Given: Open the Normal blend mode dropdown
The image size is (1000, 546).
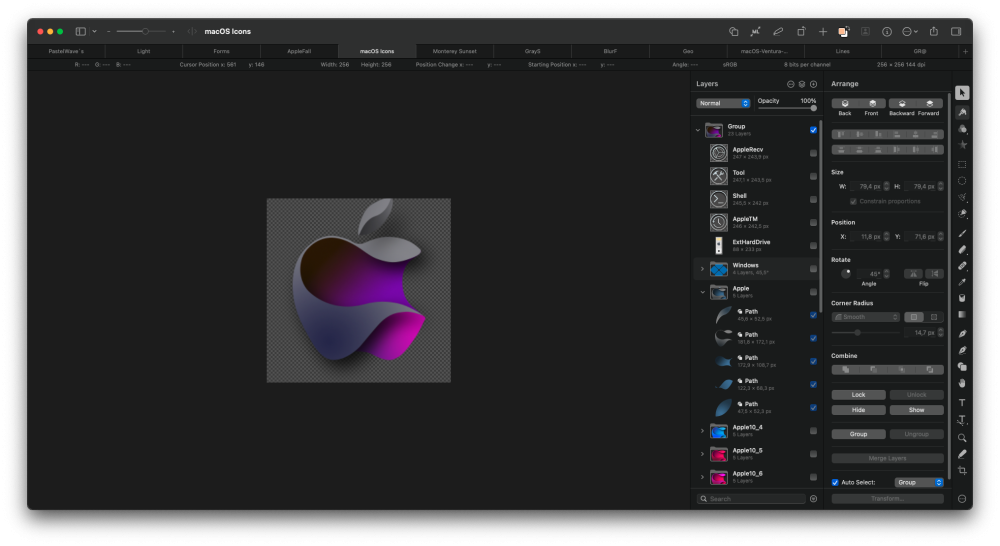Looking at the screenshot, I should coord(723,103).
